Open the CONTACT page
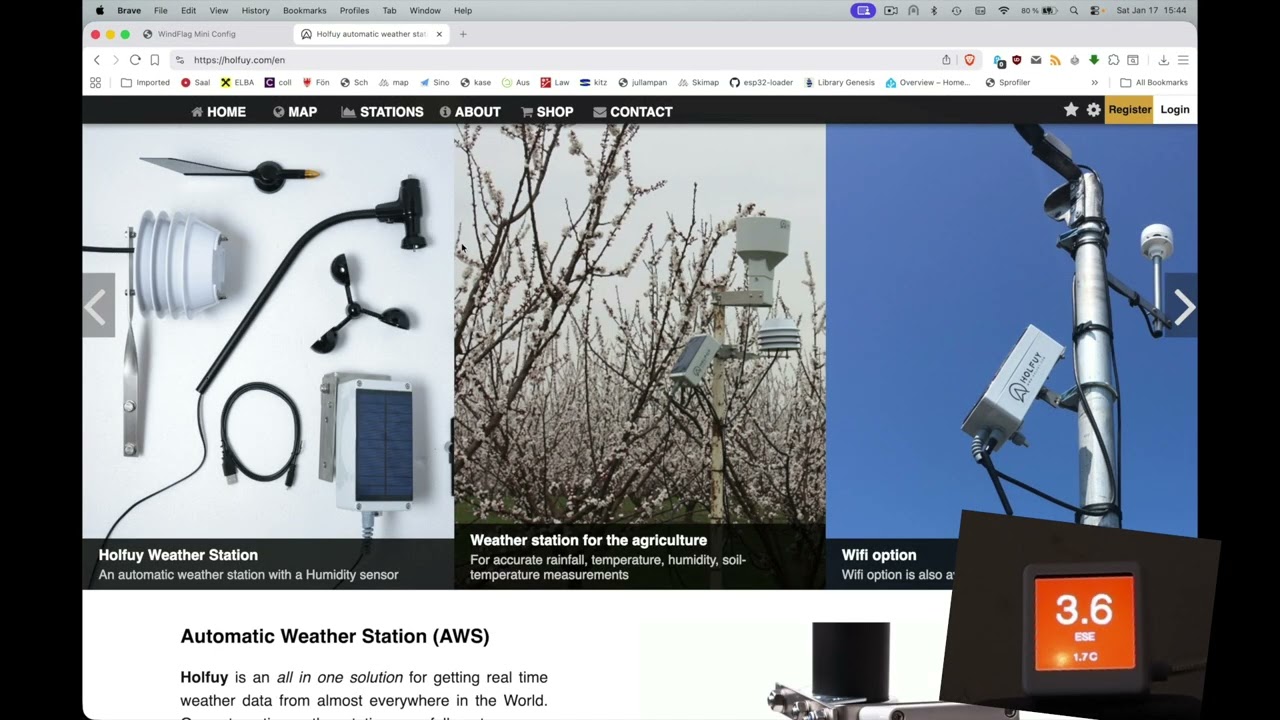The height and width of the screenshot is (720, 1280). (633, 112)
